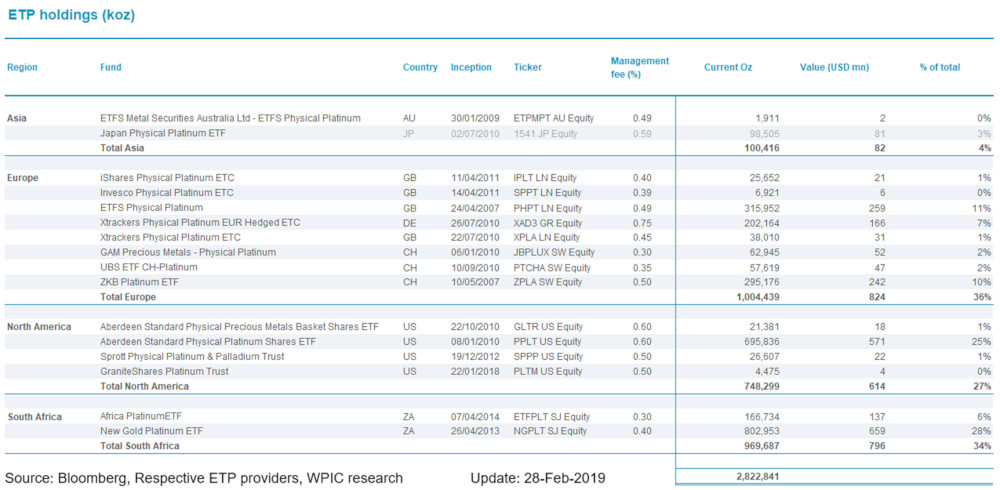Select ETFS Metal Securities Australia fund name
1000x490 pixels.
[230, 118]
